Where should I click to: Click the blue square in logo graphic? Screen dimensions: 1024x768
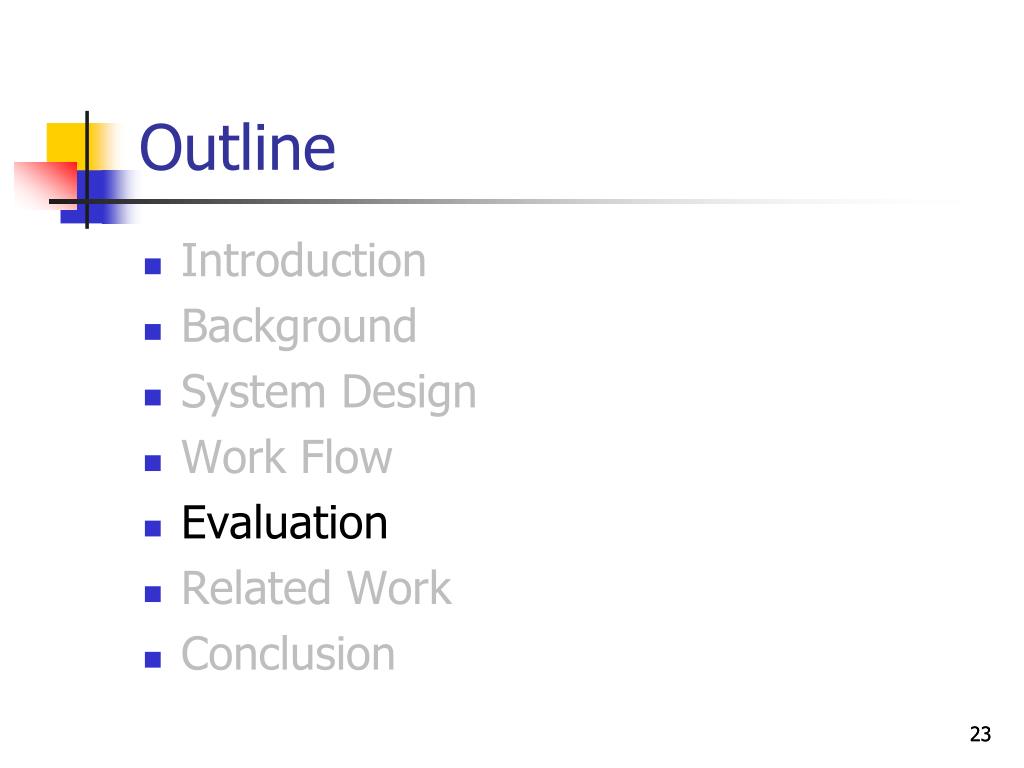[x=98, y=197]
